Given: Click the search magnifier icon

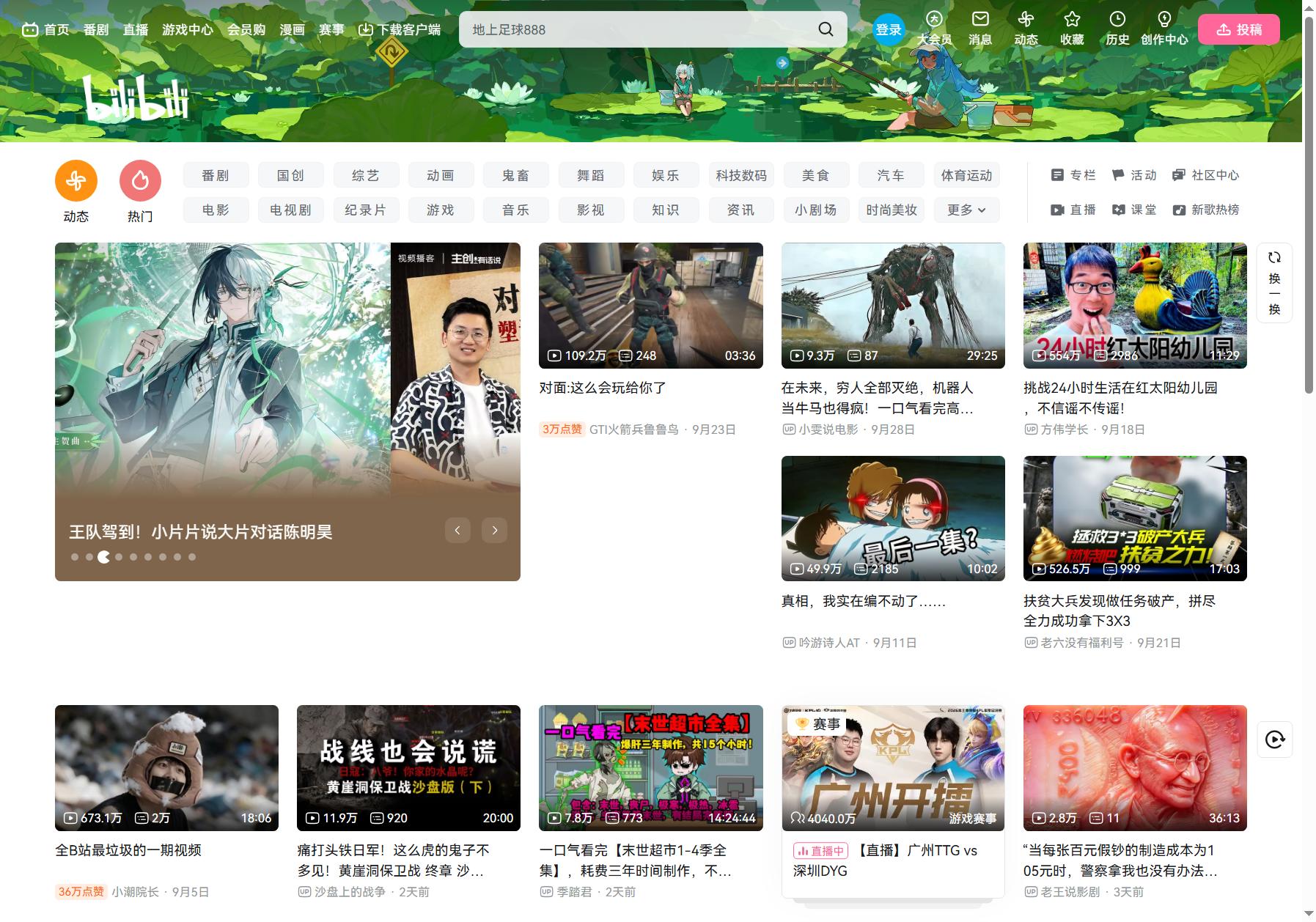Looking at the screenshot, I should tap(826, 29).
